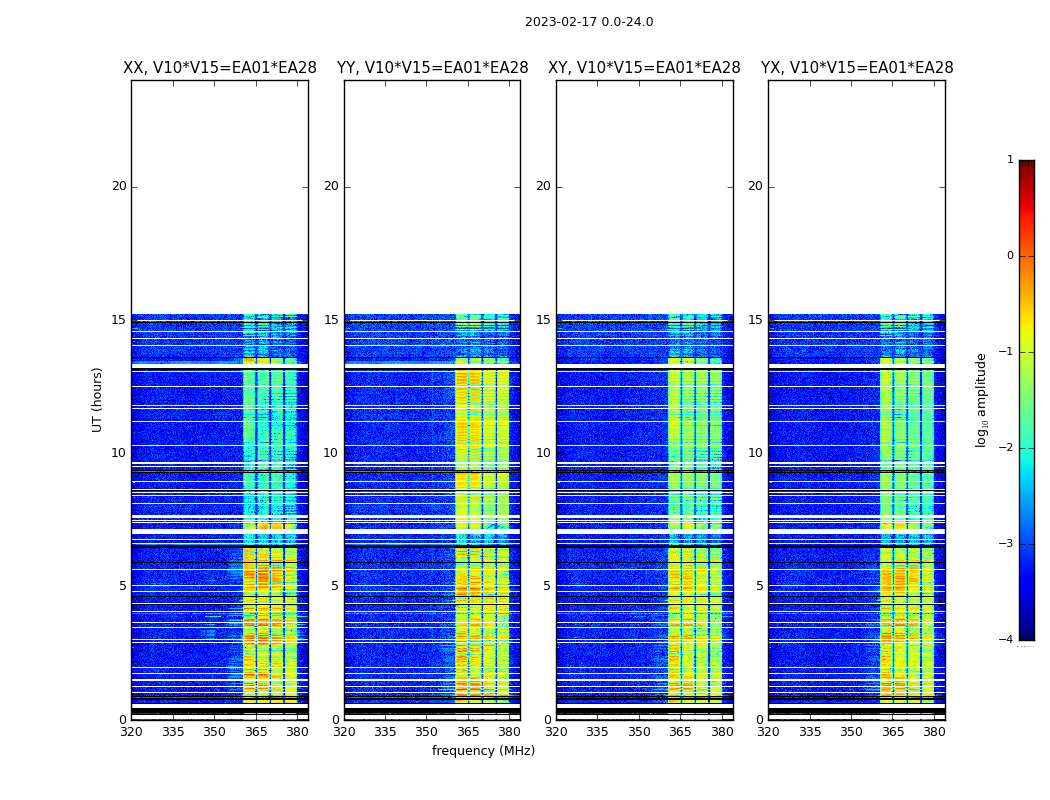Click the log10 amplitude colorbar label
The height and width of the screenshot is (800, 1050).
[982, 399]
